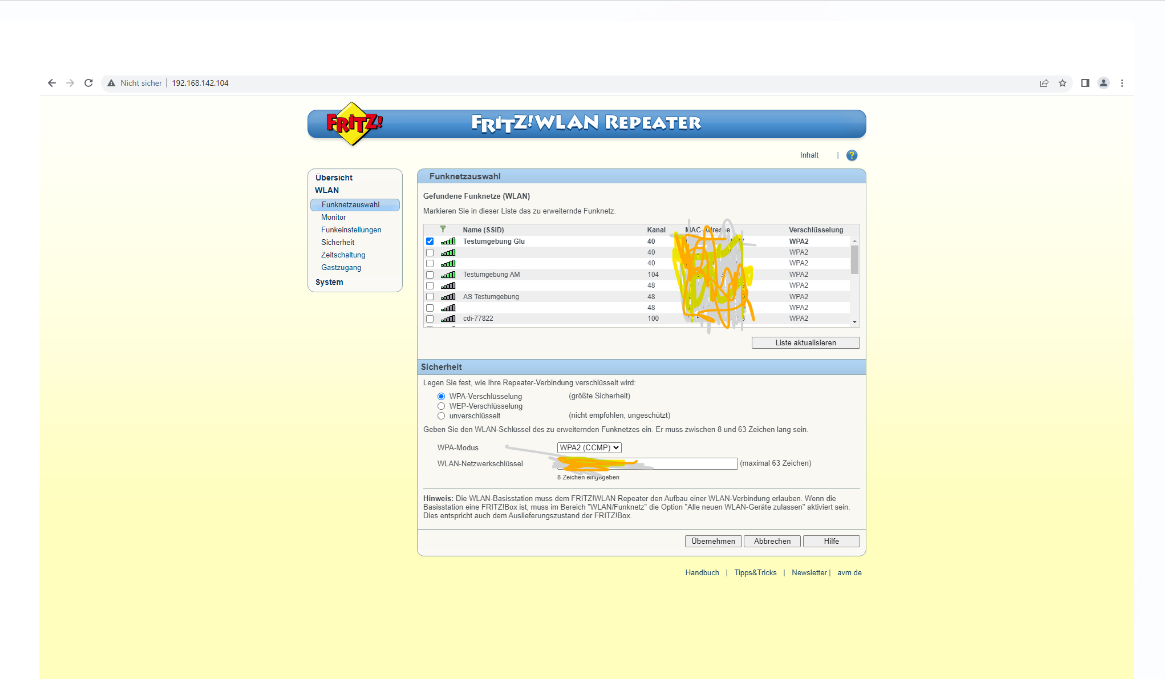
Task: Check the cdi-77822 network checkbox
Action: tap(429, 319)
